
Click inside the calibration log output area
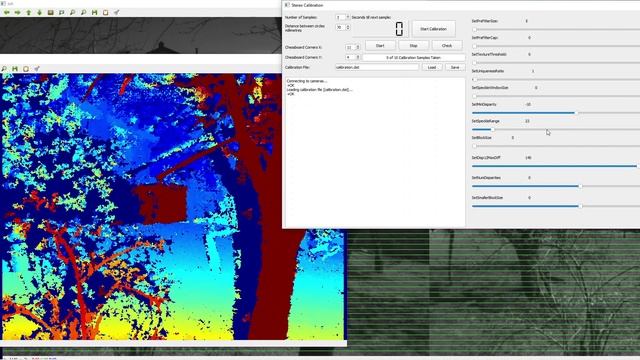tap(375, 152)
